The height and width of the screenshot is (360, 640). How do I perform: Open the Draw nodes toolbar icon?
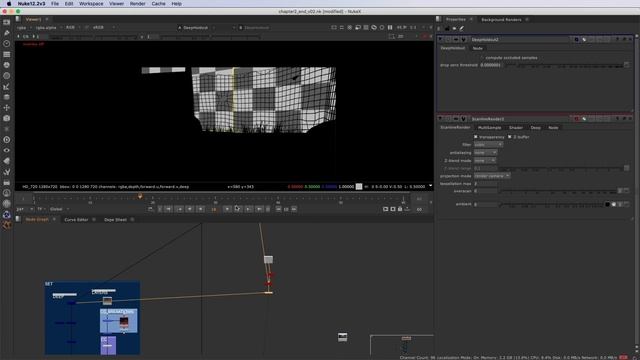[7, 33]
